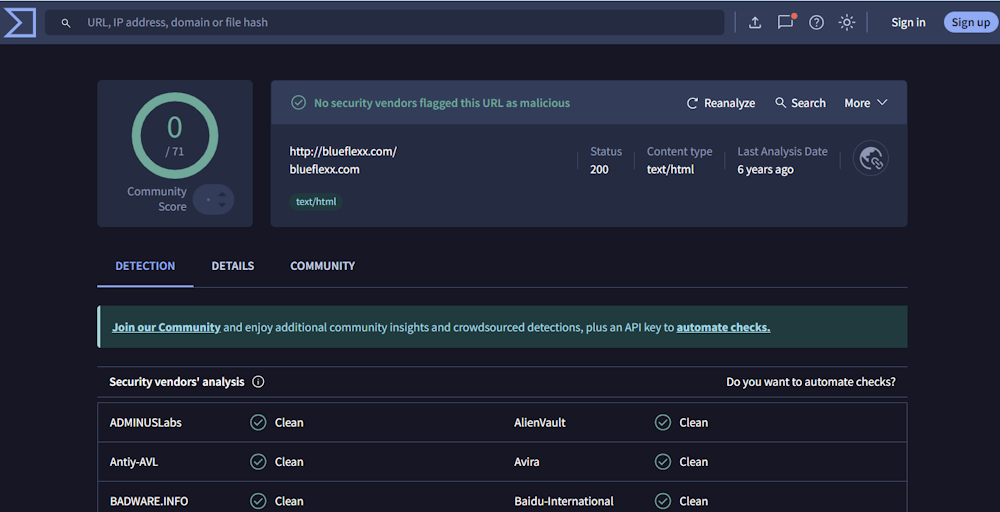The height and width of the screenshot is (512, 1000).
Task: Expand the More dropdown menu
Action: [x=865, y=103]
